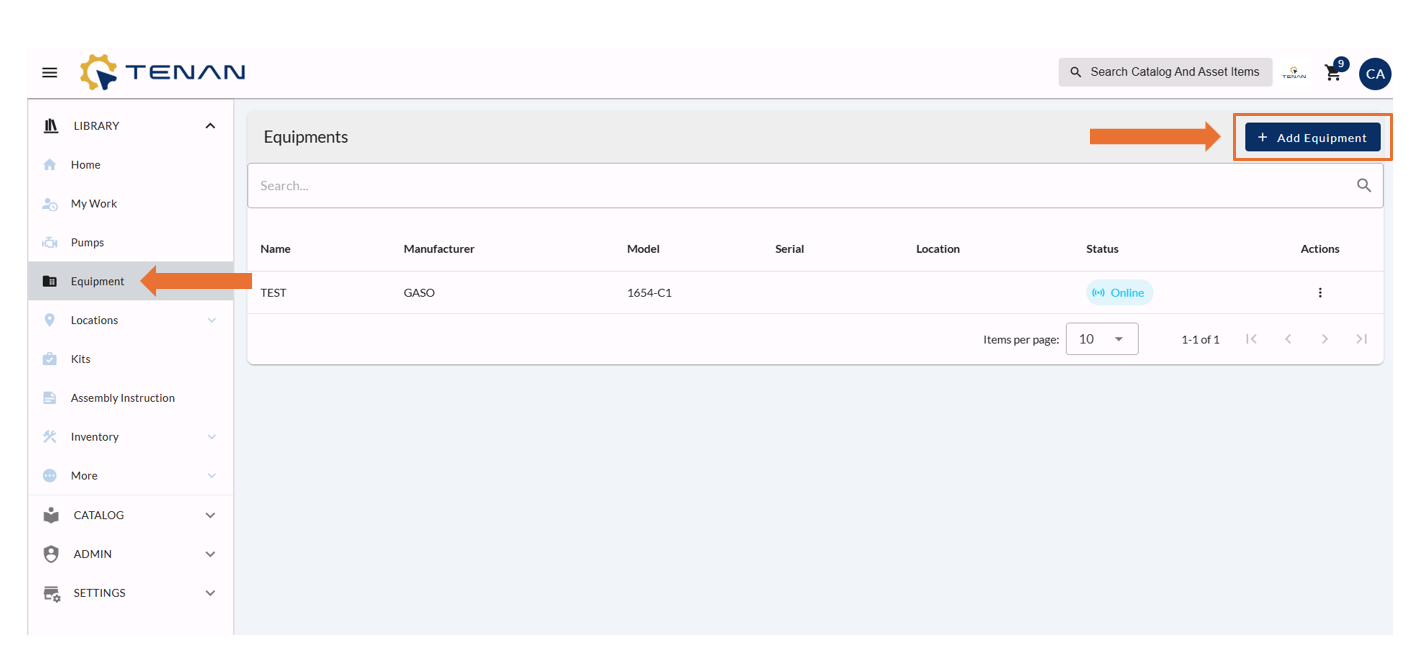Select Equipment in the sidebar
This screenshot has height=671, width=1421.
(x=130, y=281)
